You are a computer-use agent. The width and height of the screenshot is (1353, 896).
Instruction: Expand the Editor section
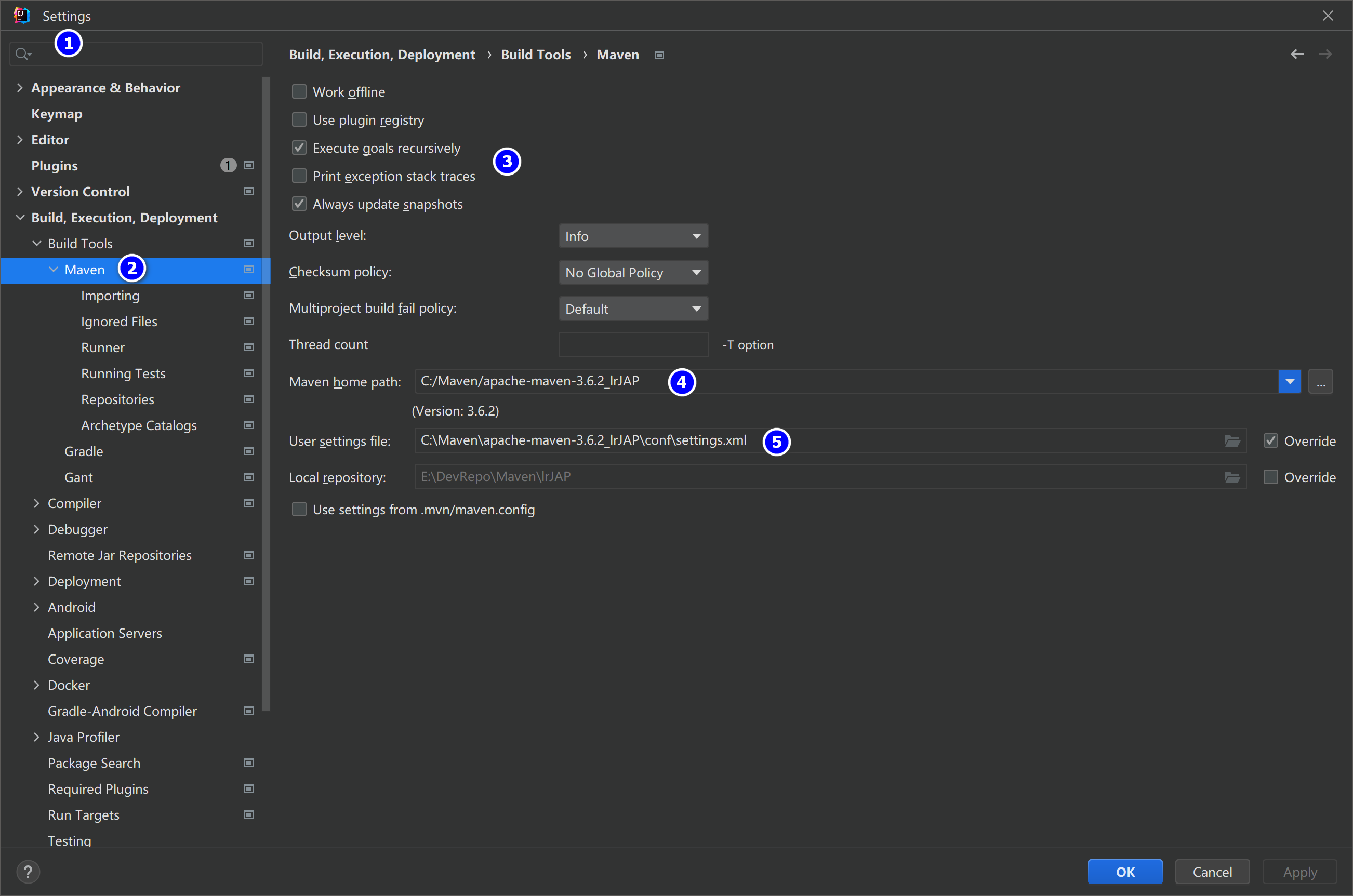pyautogui.click(x=20, y=139)
